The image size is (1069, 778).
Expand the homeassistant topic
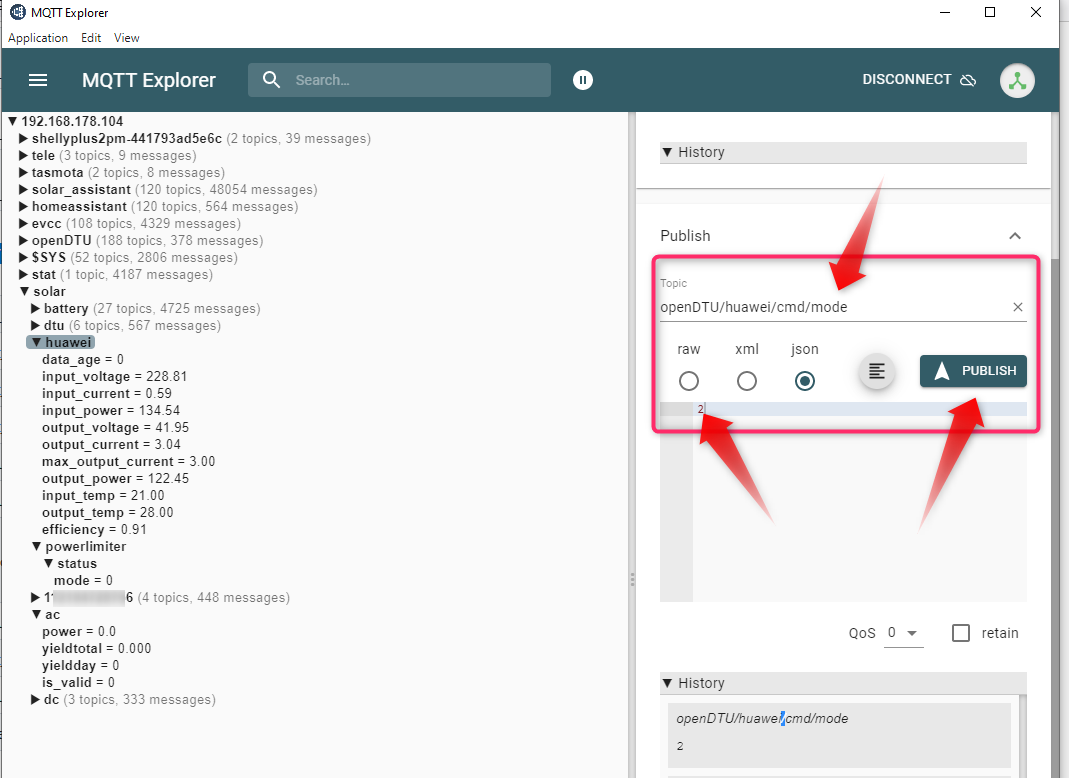coord(23,207)
